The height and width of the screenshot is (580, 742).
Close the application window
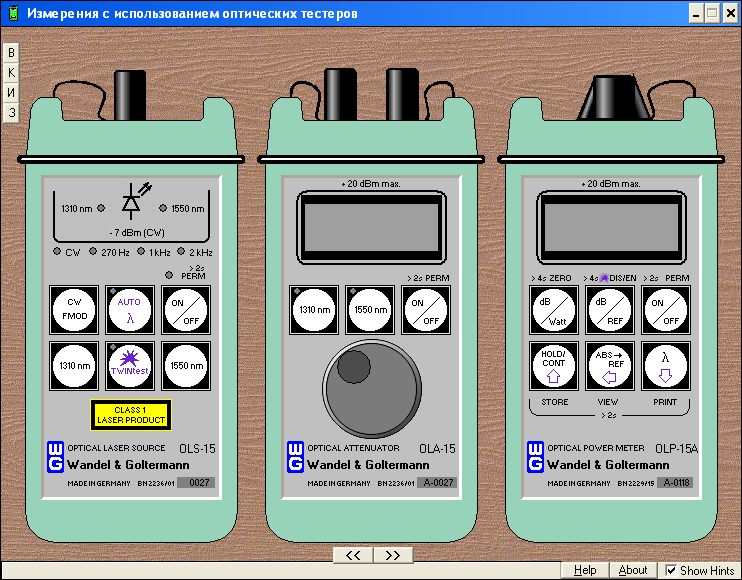730,13
